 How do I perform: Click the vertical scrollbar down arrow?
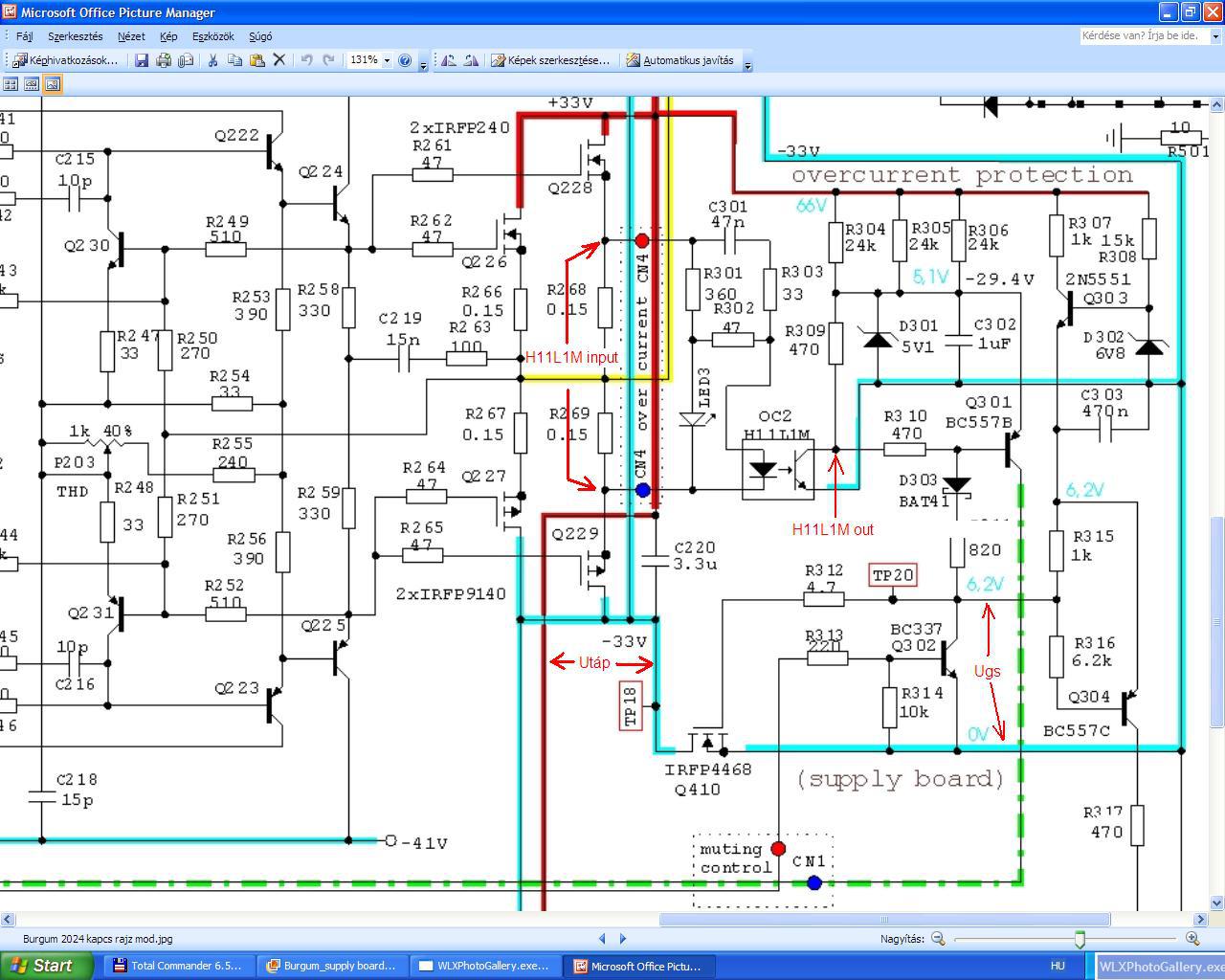point(1217,902)
